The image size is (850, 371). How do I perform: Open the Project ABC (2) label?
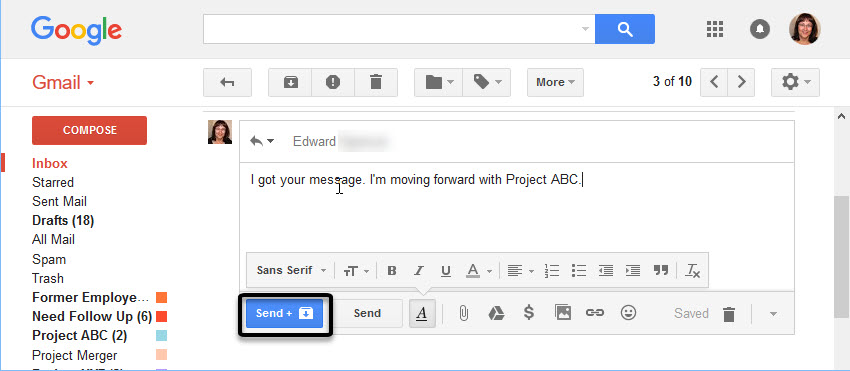tap(79, 336)
